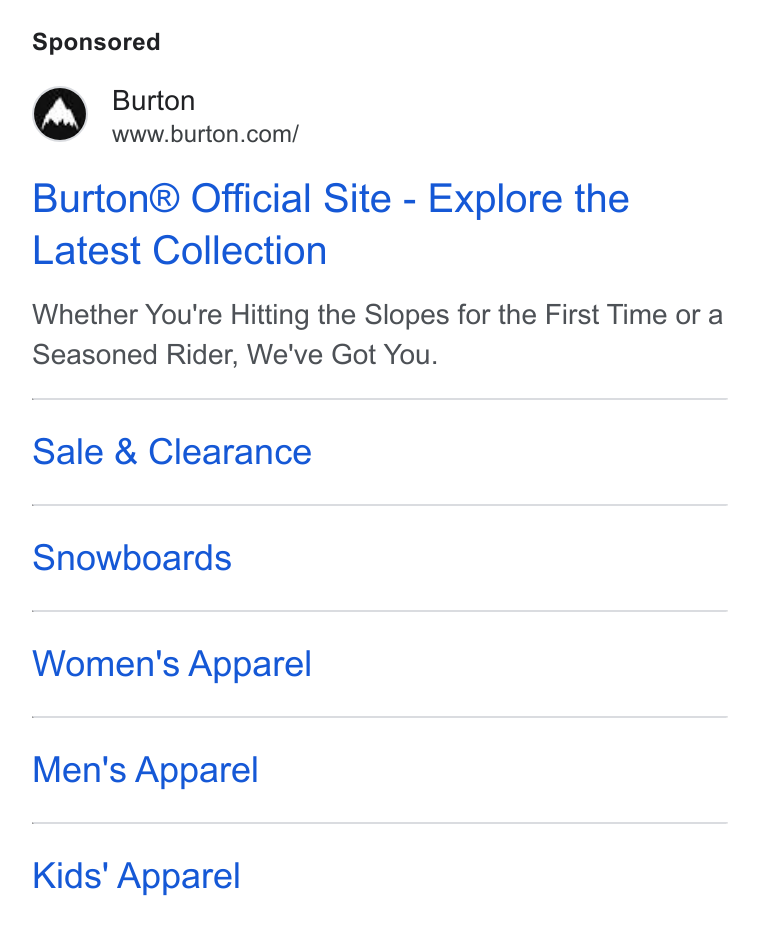Click the Burton mountain logo icon
Screen dimensions: 760x928
(60, 114)
